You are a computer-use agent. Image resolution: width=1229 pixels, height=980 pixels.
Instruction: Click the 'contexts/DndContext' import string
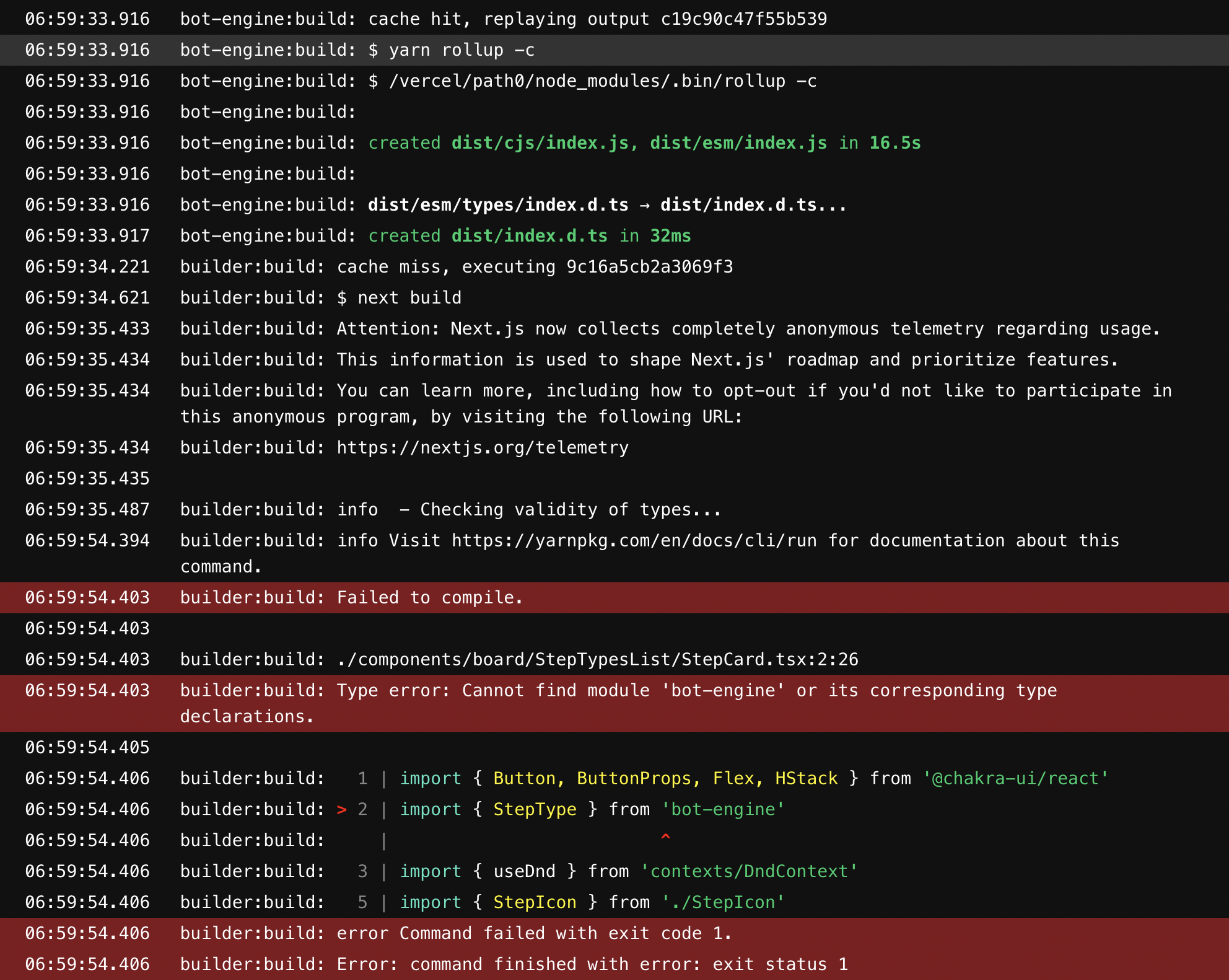click(x=749, y=872)
